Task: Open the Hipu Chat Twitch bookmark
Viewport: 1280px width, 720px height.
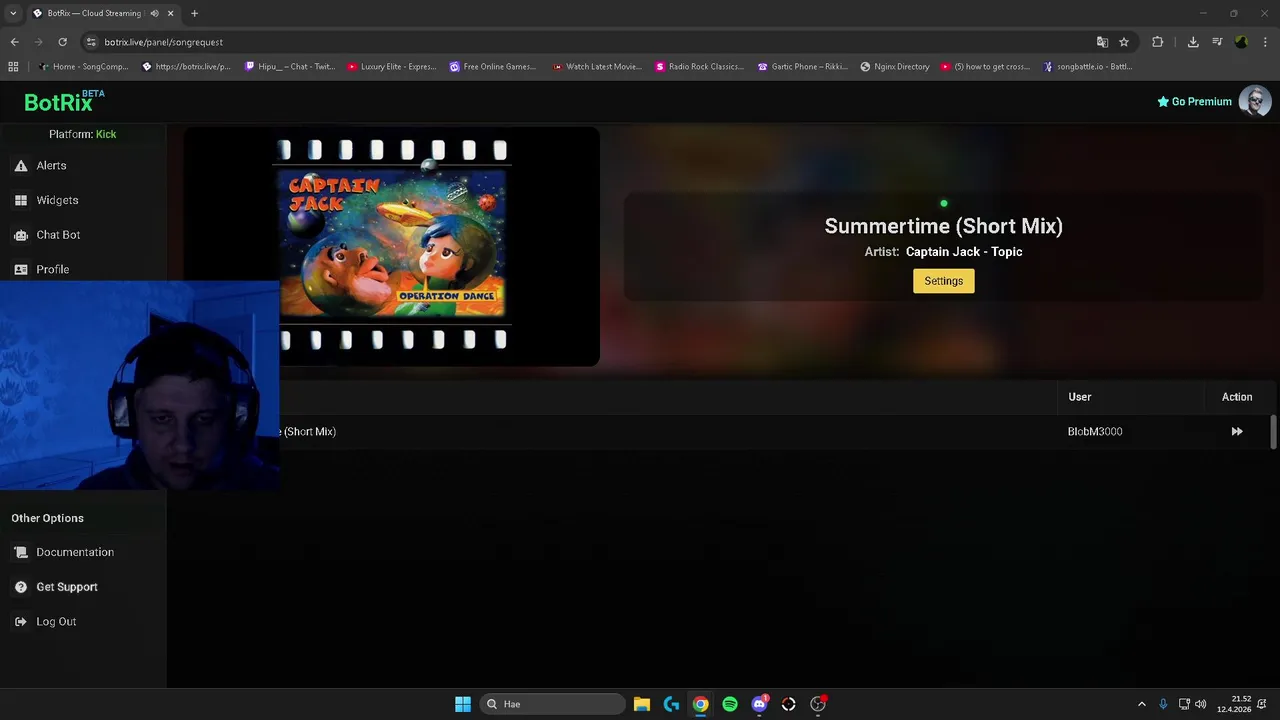Action: coord(291,67)
